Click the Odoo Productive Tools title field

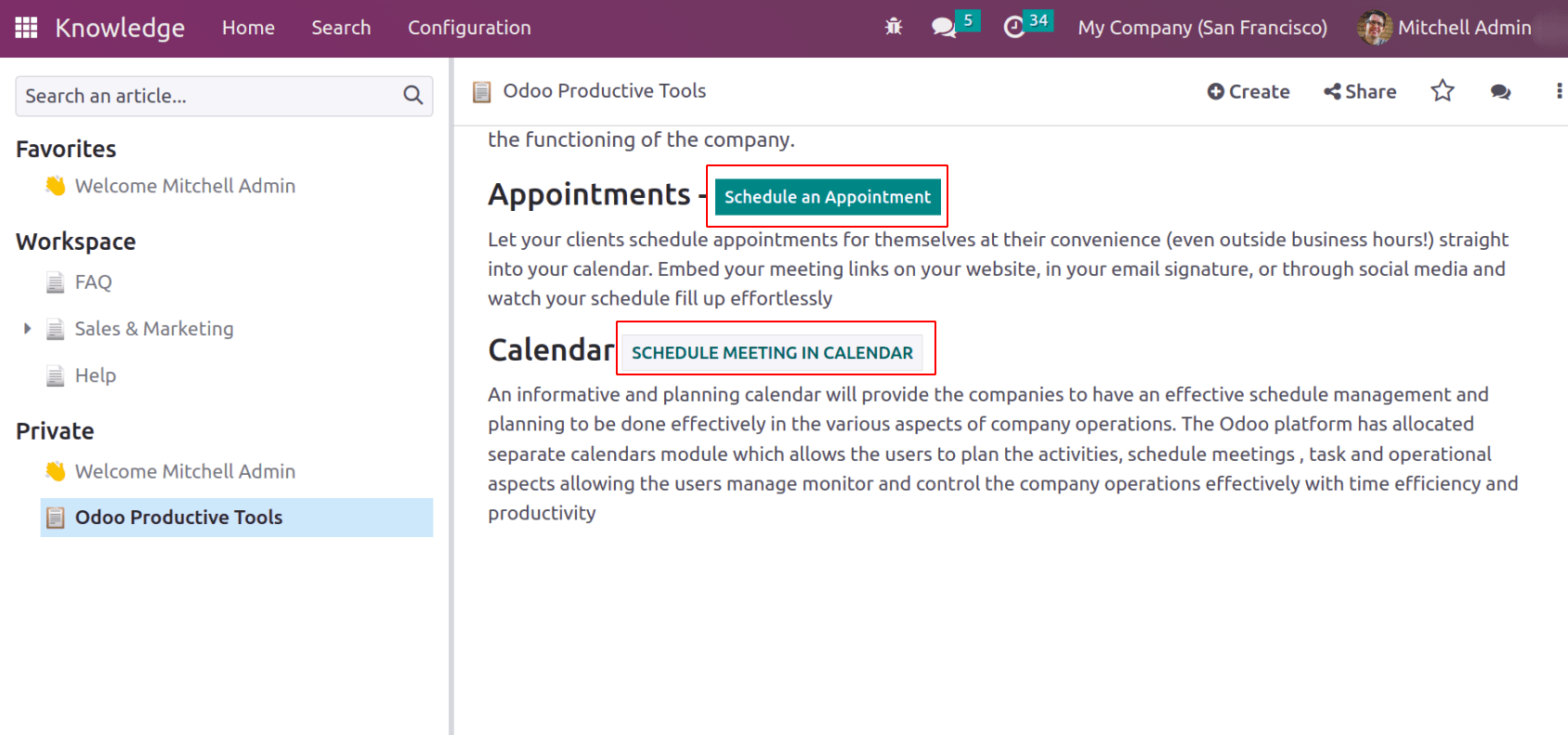605,91
